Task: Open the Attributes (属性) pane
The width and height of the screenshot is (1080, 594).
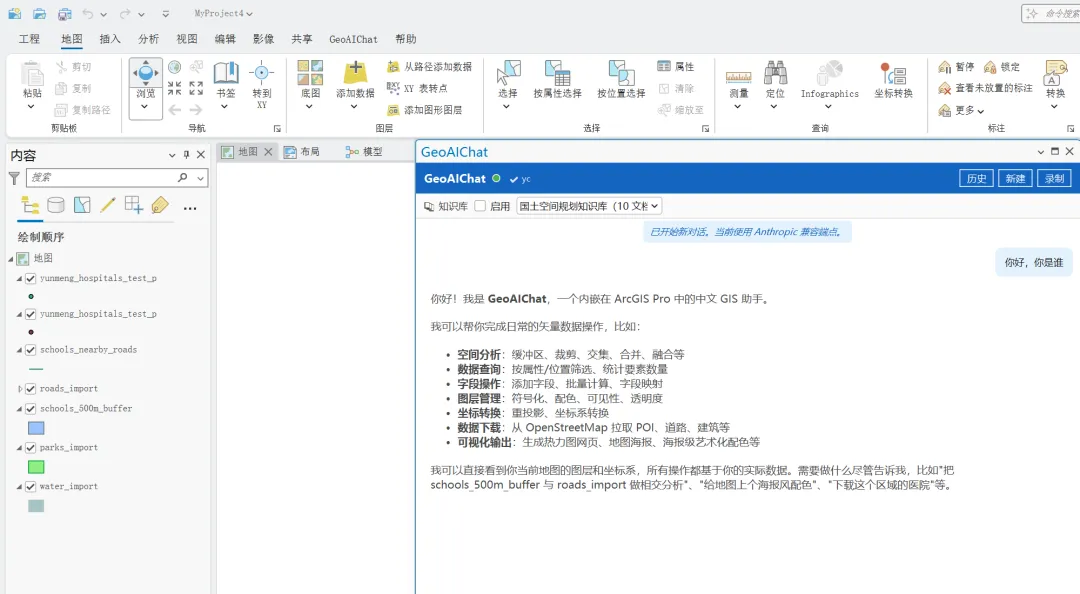Action: pyautogui.click(x=676, y=66)
